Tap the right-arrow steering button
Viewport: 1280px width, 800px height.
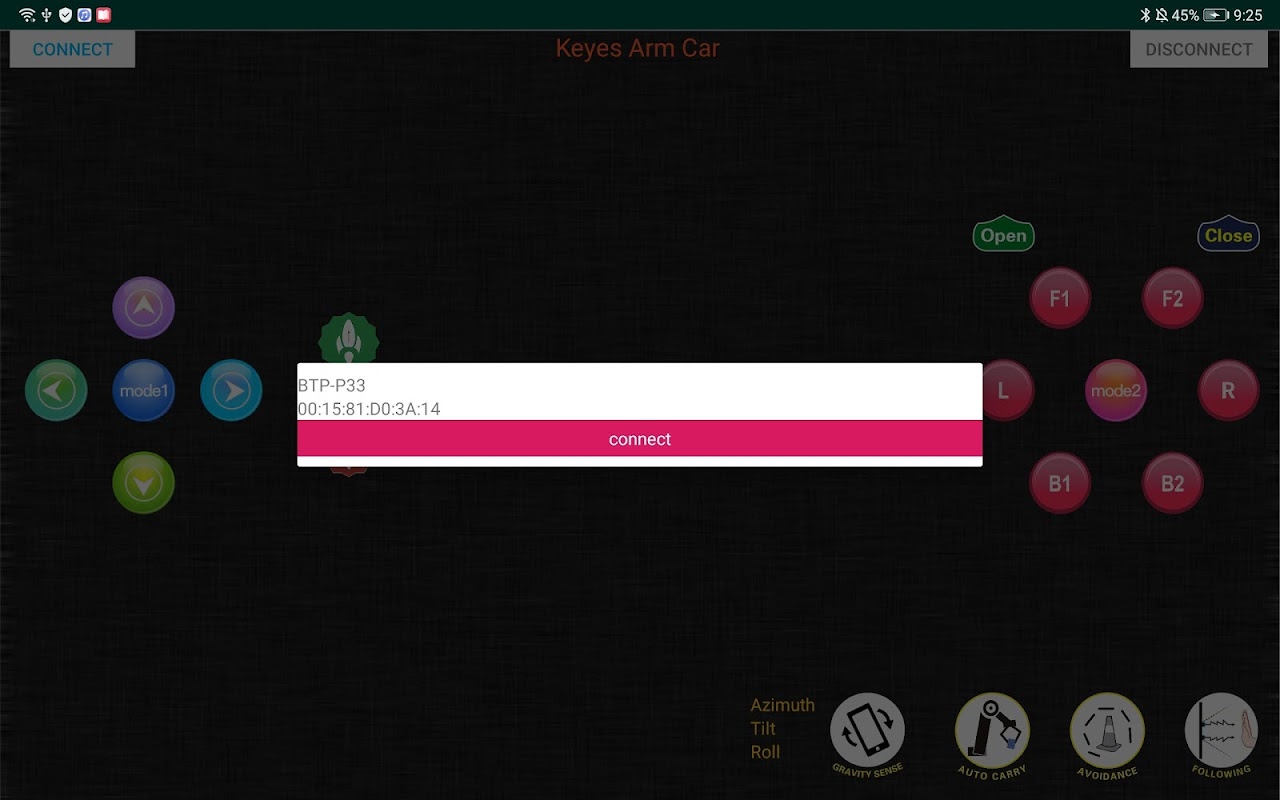(231, 390)
